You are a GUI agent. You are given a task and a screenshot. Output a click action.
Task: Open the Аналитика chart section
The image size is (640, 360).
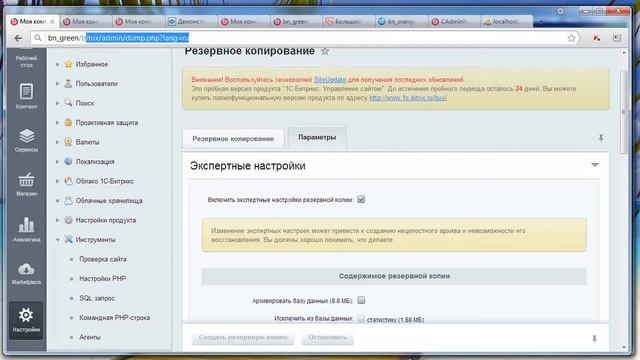tap(26, 229)
